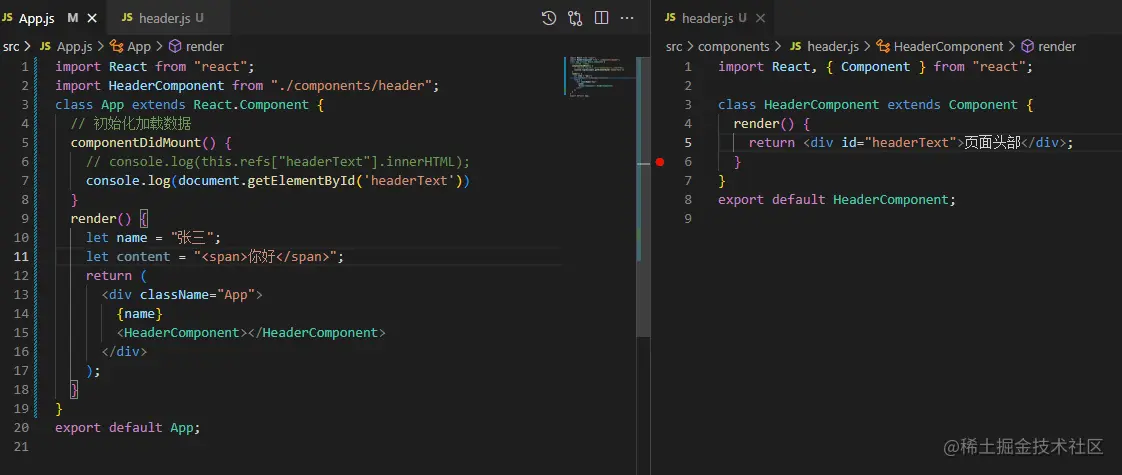Click line number 11 in App.js
This screenshot has width=1122, height=475.
(21, 256)
